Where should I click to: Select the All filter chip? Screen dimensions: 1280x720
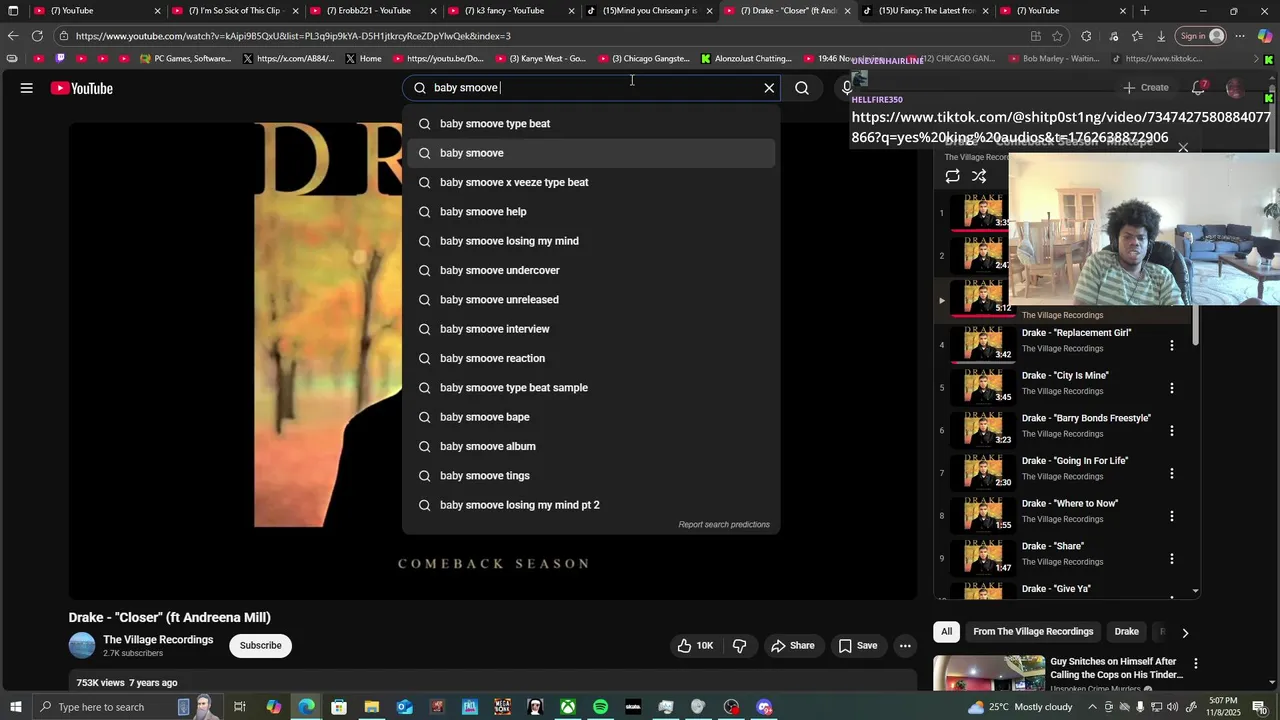click(946, 632)
